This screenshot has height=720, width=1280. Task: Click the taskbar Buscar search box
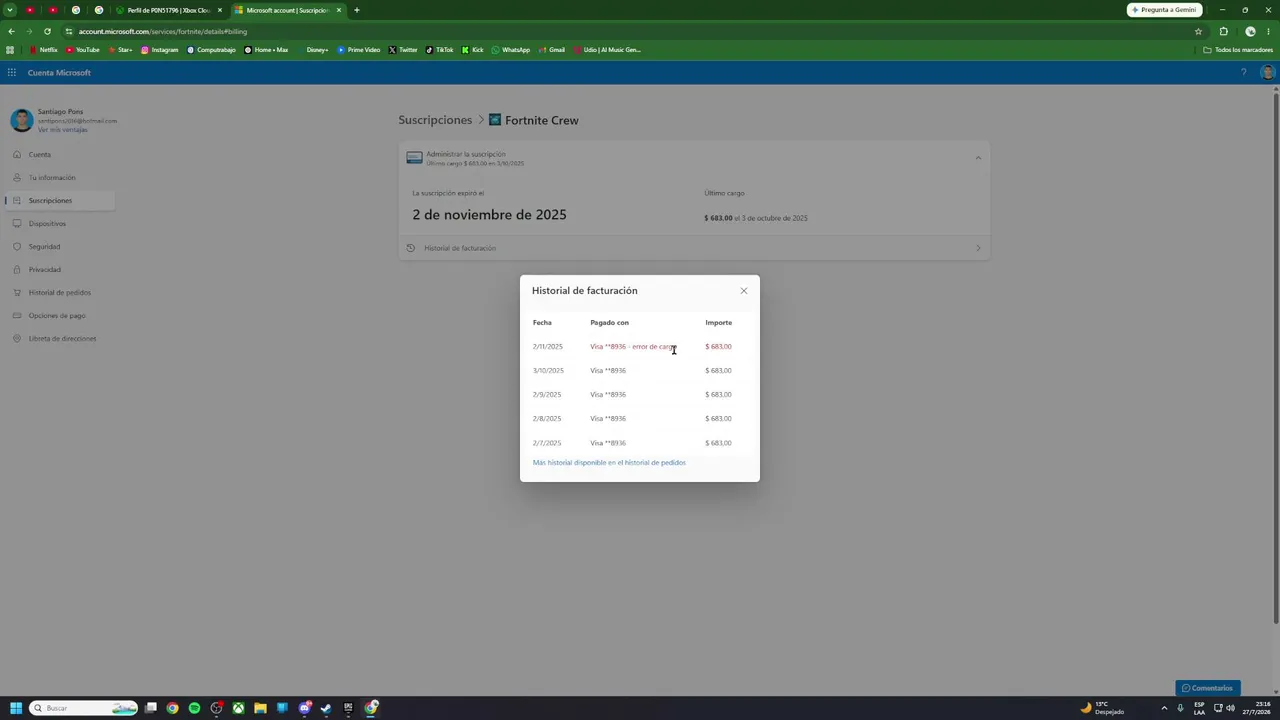83,708
